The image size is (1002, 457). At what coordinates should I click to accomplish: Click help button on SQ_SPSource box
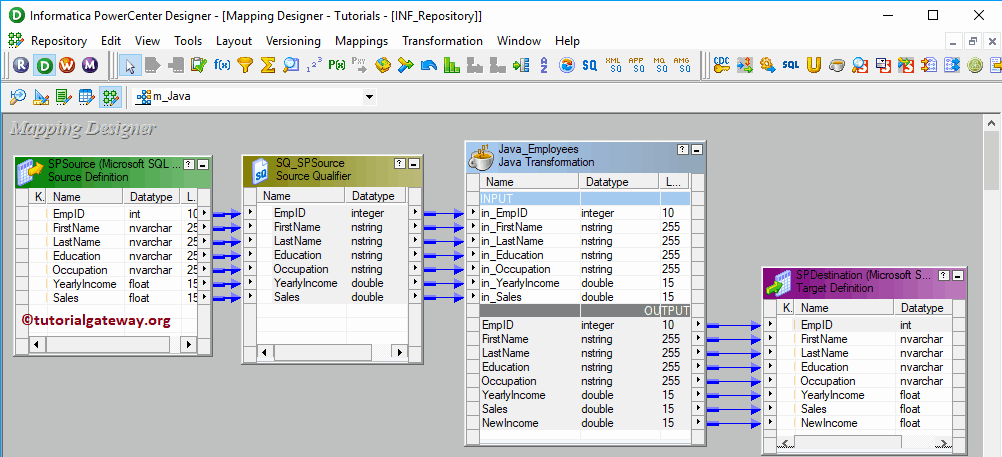(399, 164)
